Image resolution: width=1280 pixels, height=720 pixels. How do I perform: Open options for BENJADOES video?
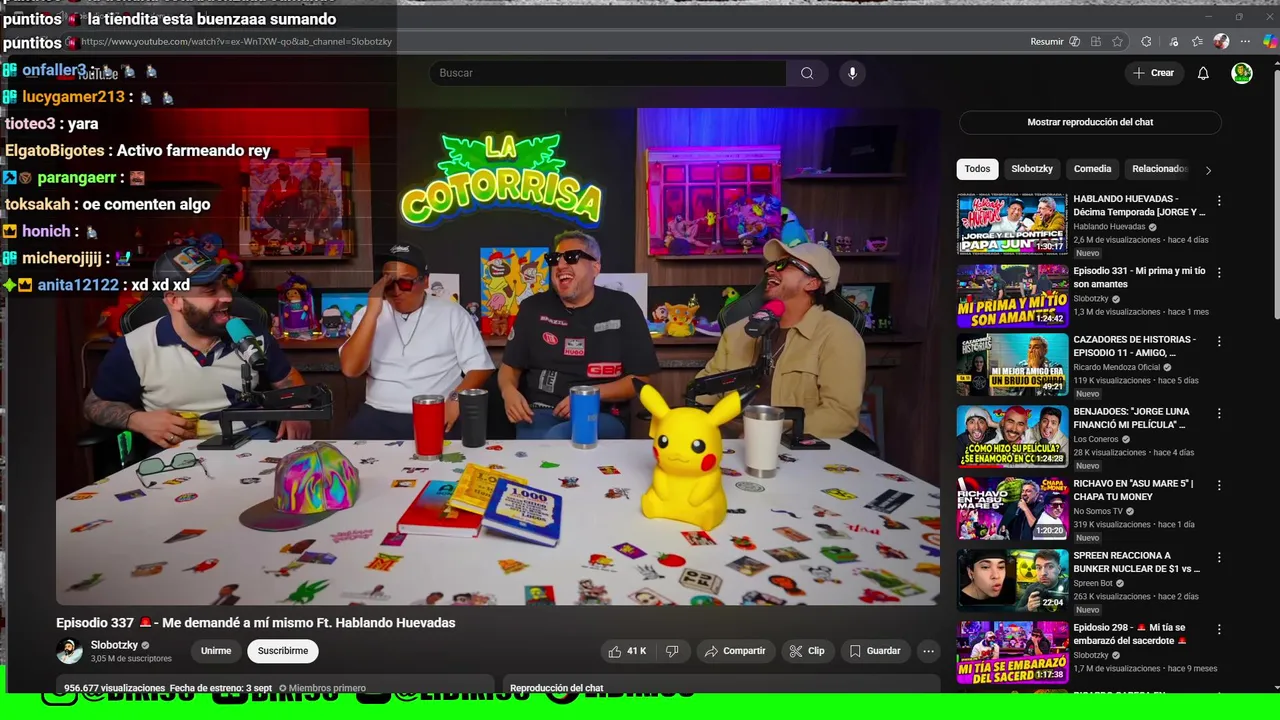pyautogui.click(x=1218, y=413)
